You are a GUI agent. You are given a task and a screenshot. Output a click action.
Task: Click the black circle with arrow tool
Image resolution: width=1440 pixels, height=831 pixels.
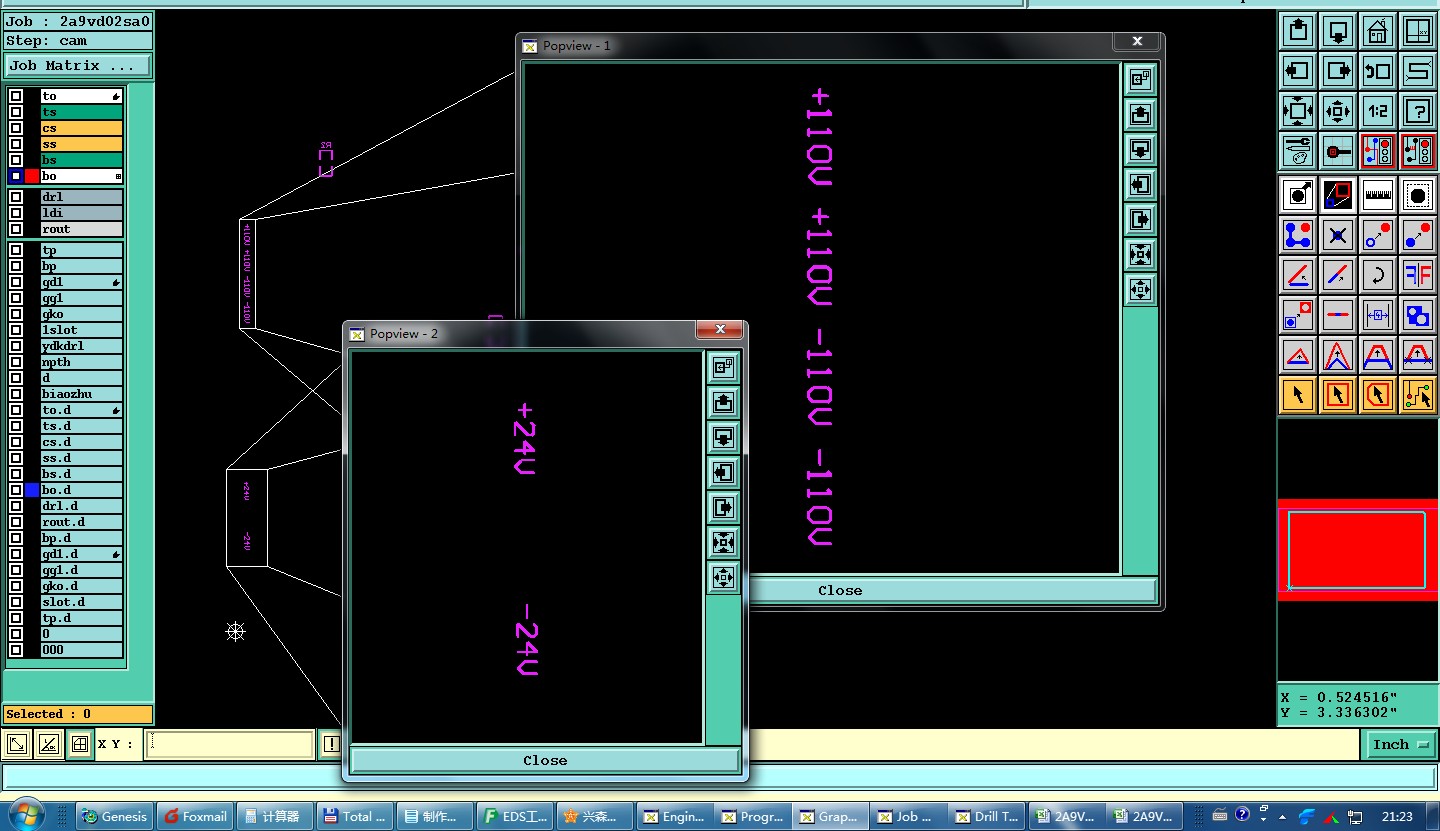click(x=1298, y=195)
